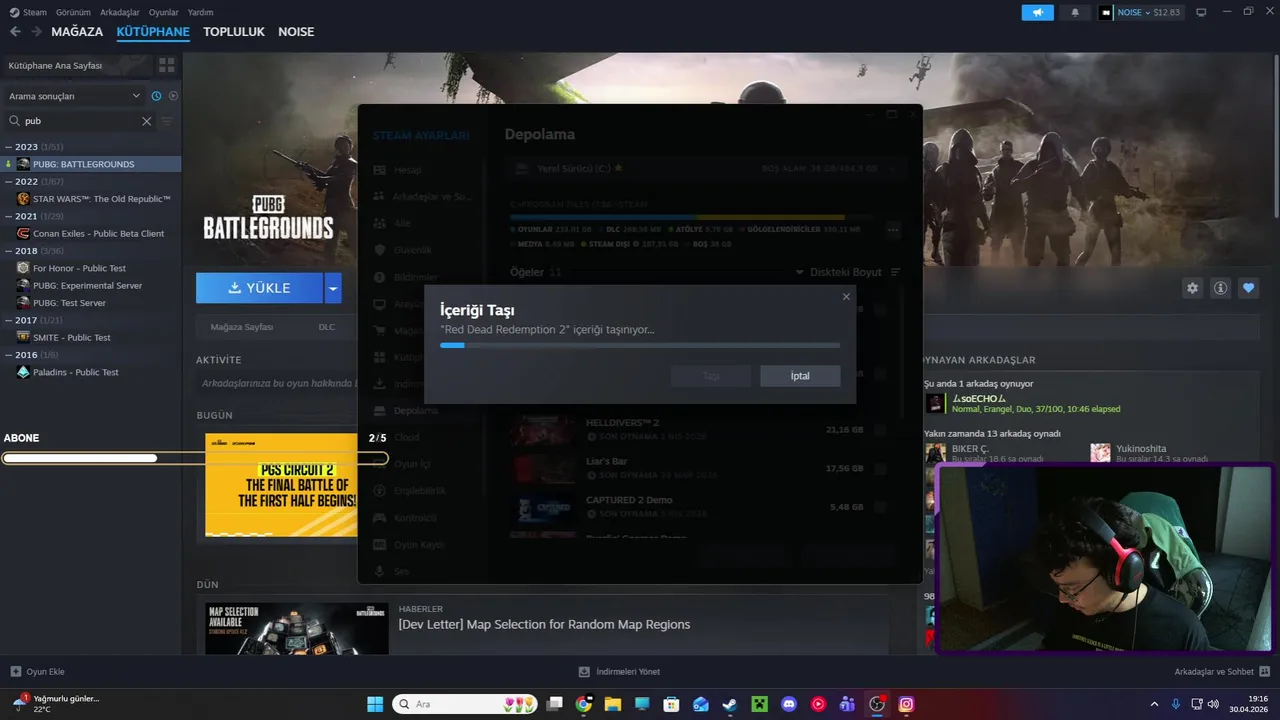Open the Arkadaşlar menu
1280x720 pixels.
pyautogui.click(x=120, y=12)
